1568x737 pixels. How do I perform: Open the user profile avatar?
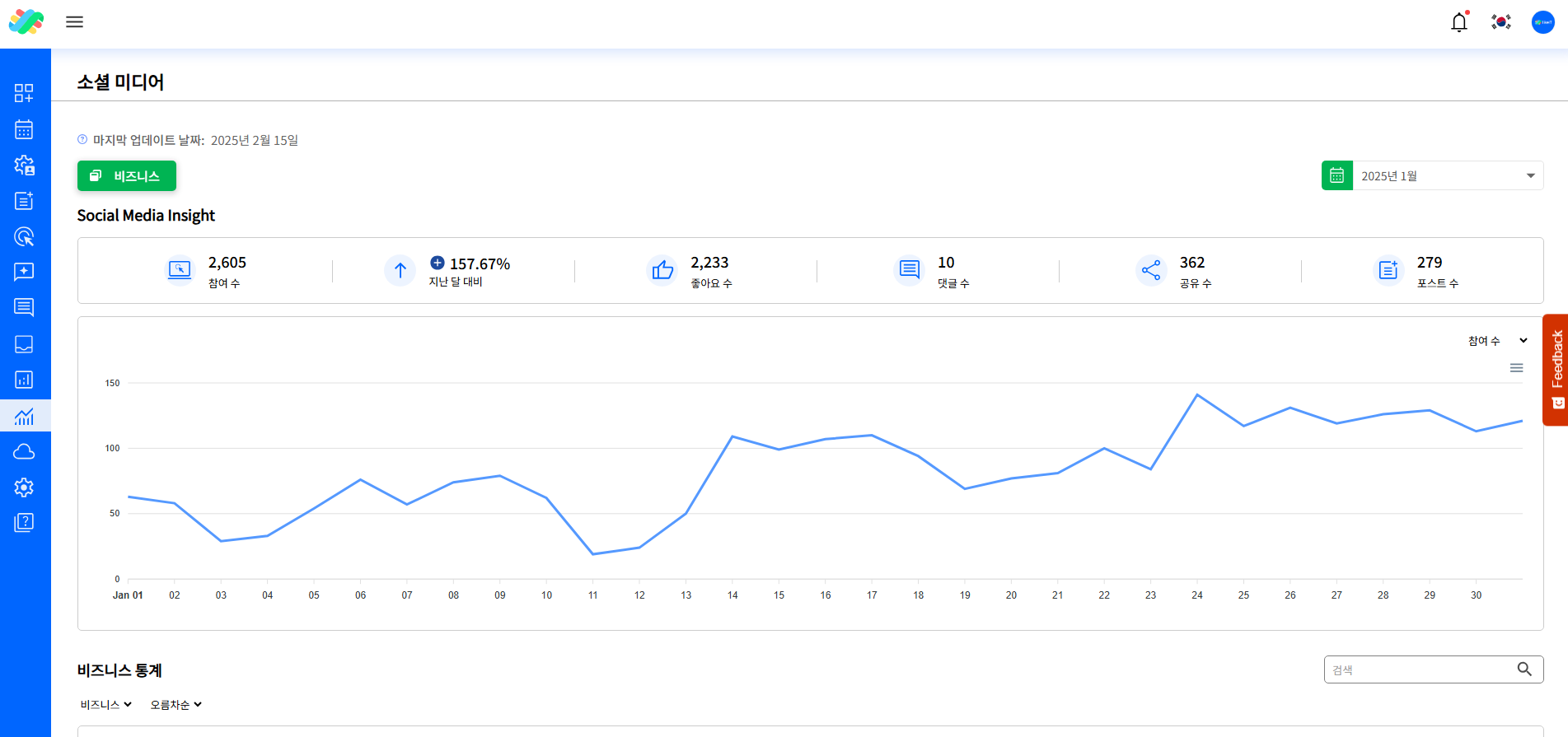point(1542,22)
